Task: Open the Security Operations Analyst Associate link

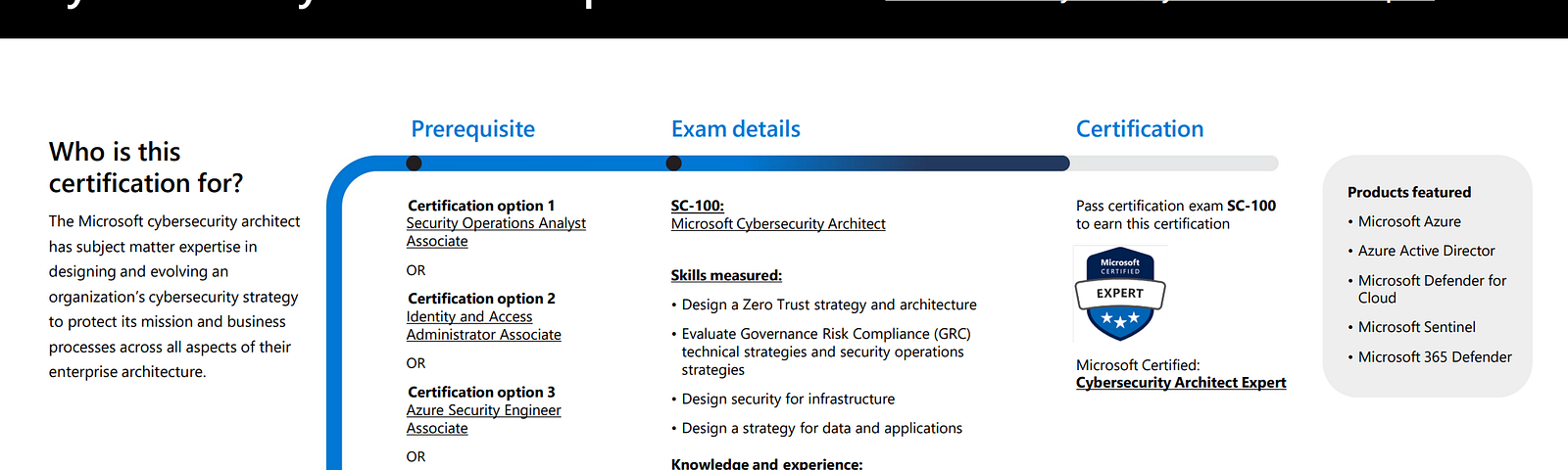Action: [x=496, y=232]
